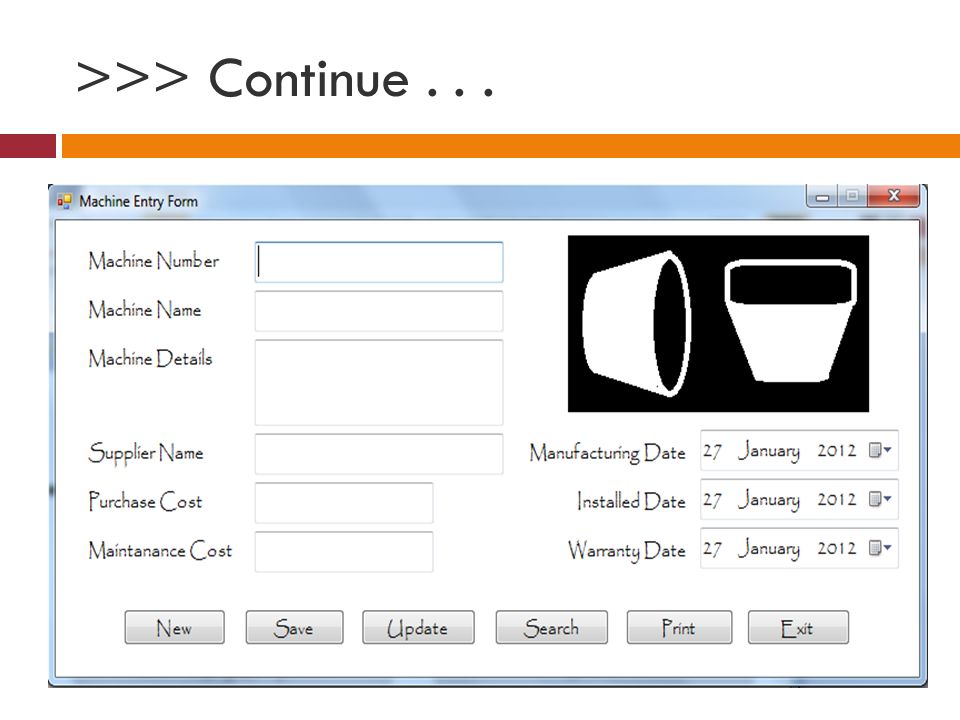Click the Supplier Name label

[146, 454]
